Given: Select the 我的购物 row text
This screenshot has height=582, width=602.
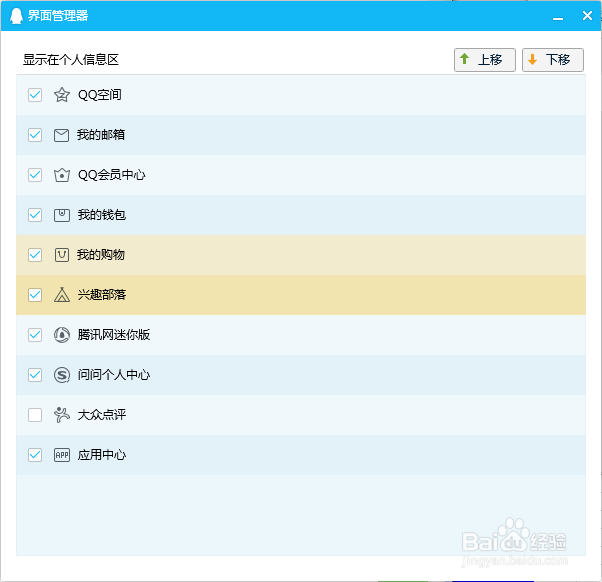Looking at the screenshot, I should 101,255.
